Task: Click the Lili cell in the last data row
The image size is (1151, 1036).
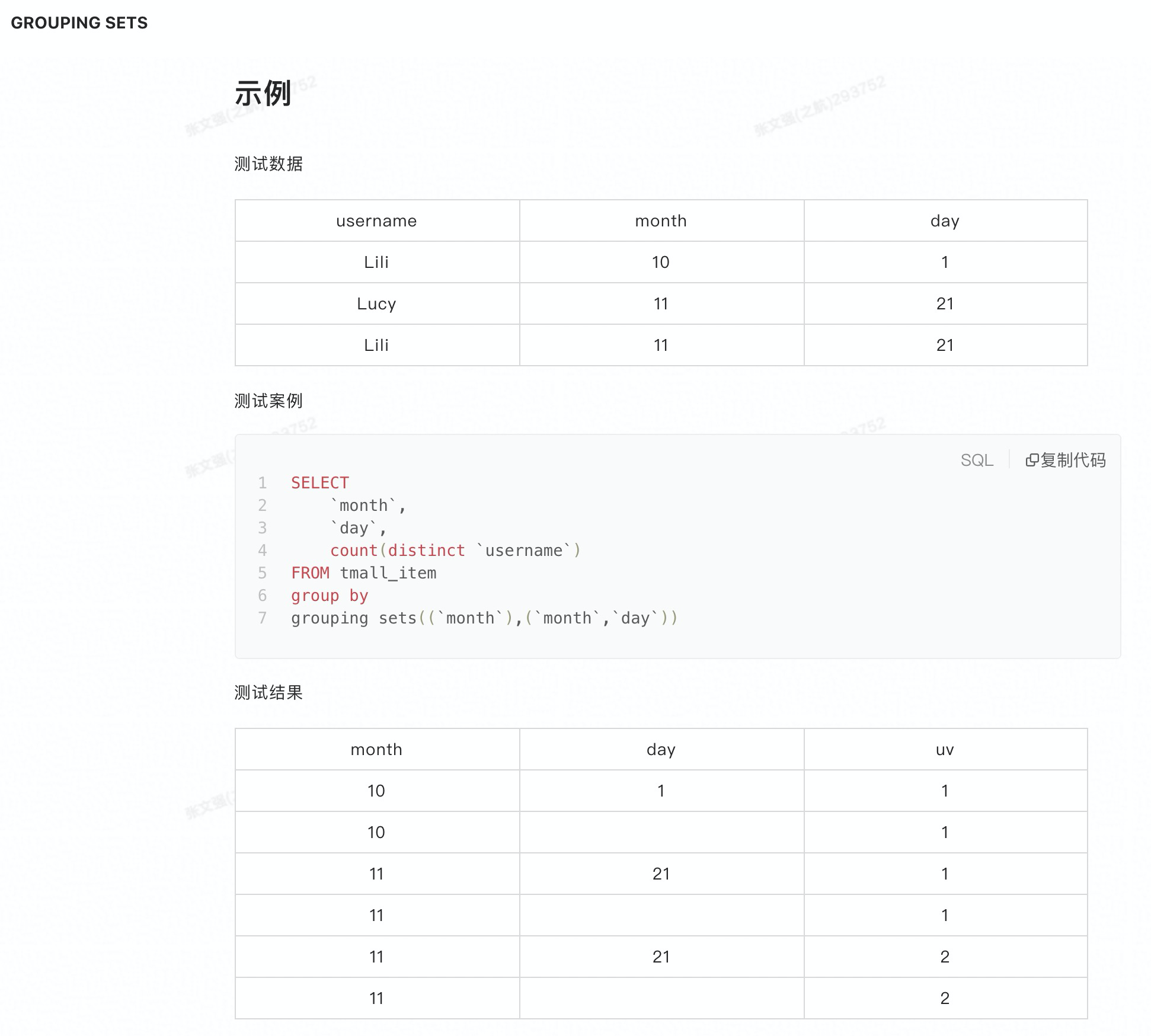Action: click(376, 346)
